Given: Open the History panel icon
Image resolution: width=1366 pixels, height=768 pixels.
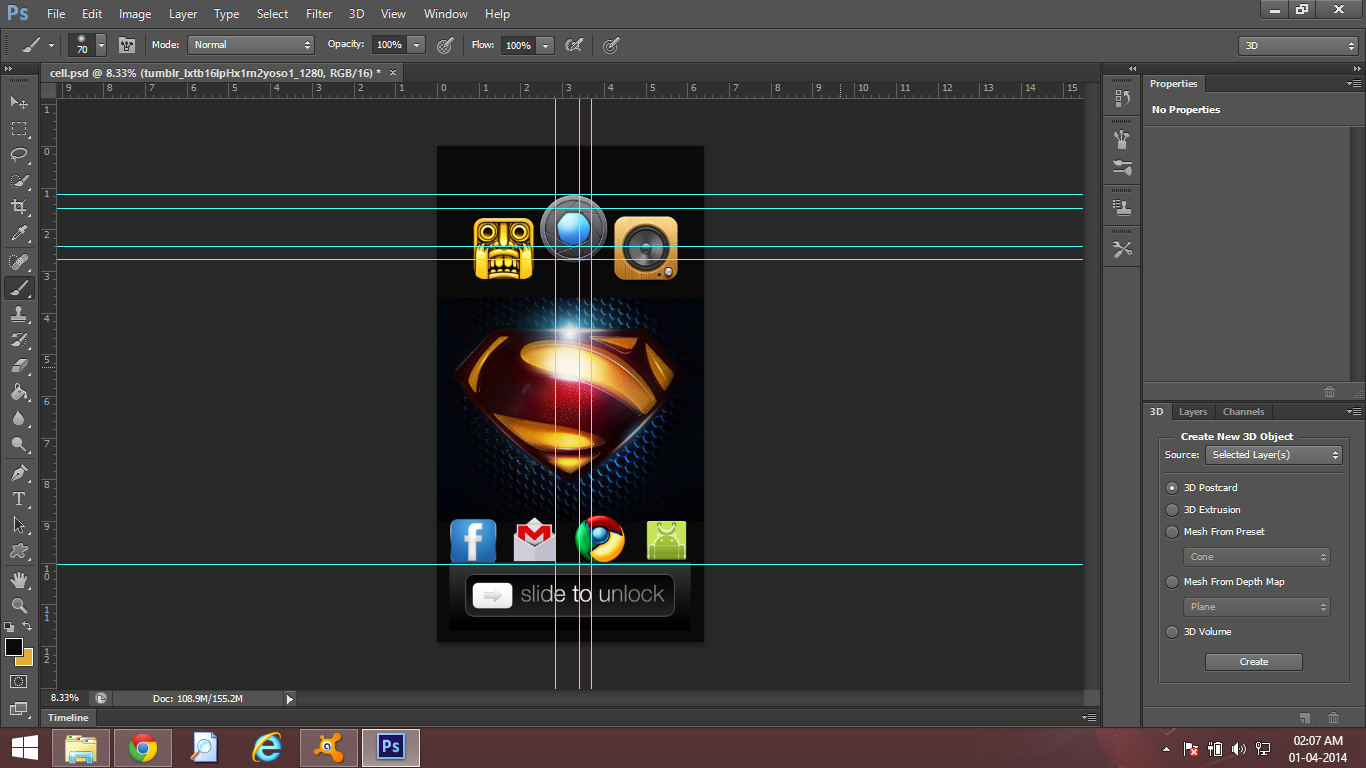Looking at the screenshot, I should point(1122,99).
